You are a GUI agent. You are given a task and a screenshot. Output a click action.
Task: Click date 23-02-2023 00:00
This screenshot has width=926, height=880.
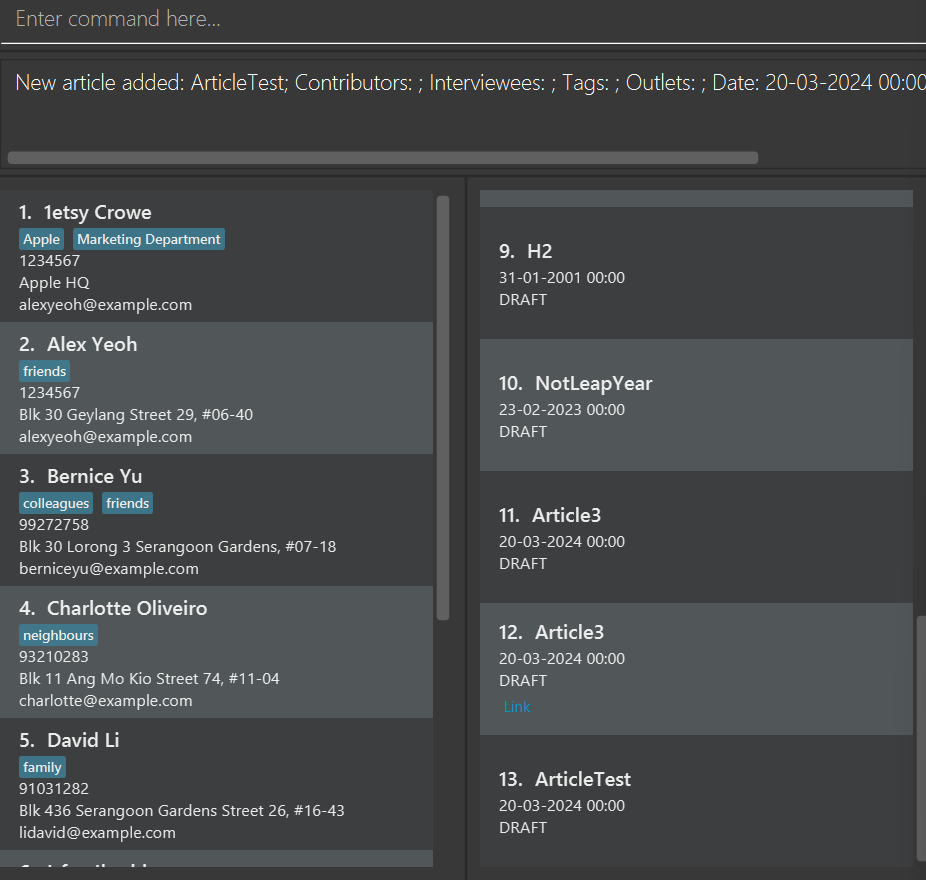coord(562,410)
